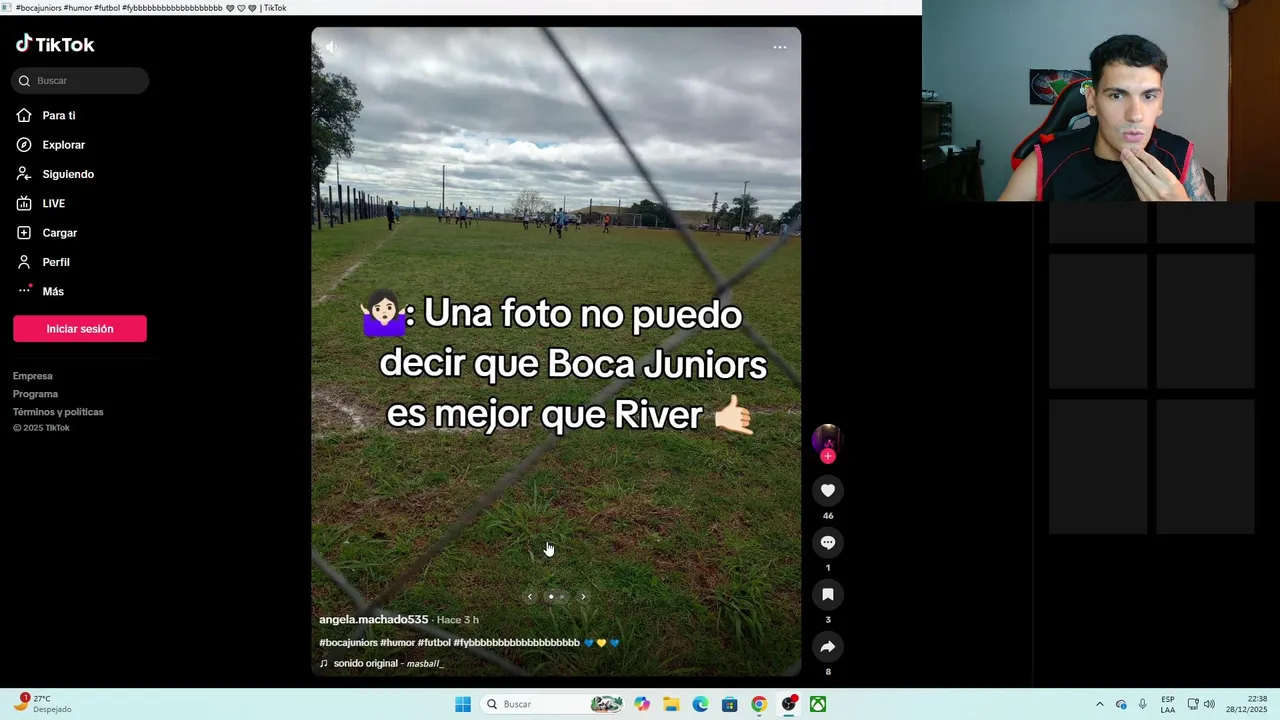Open File Explorer from taskbar

671,704
